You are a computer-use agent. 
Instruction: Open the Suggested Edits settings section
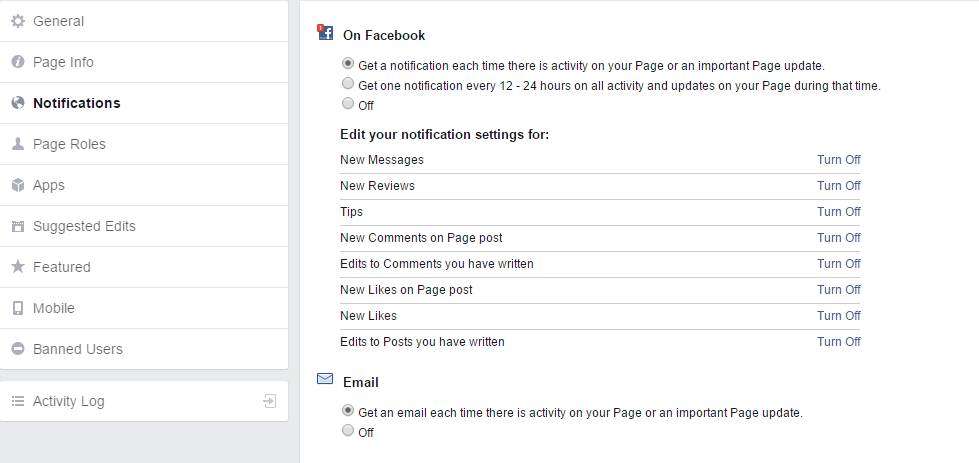84,226
